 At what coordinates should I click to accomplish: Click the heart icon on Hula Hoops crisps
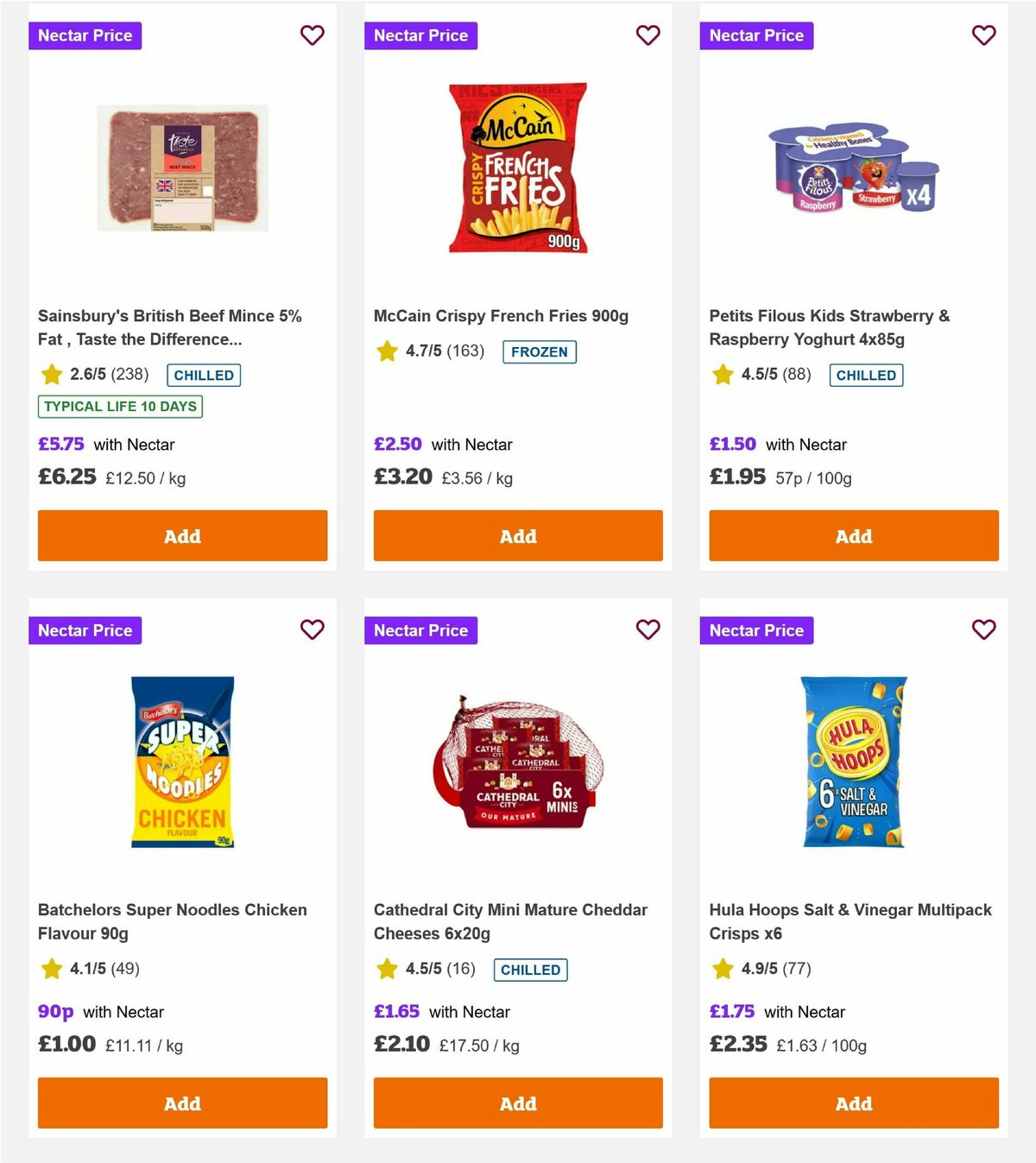[x=983, y=630]
